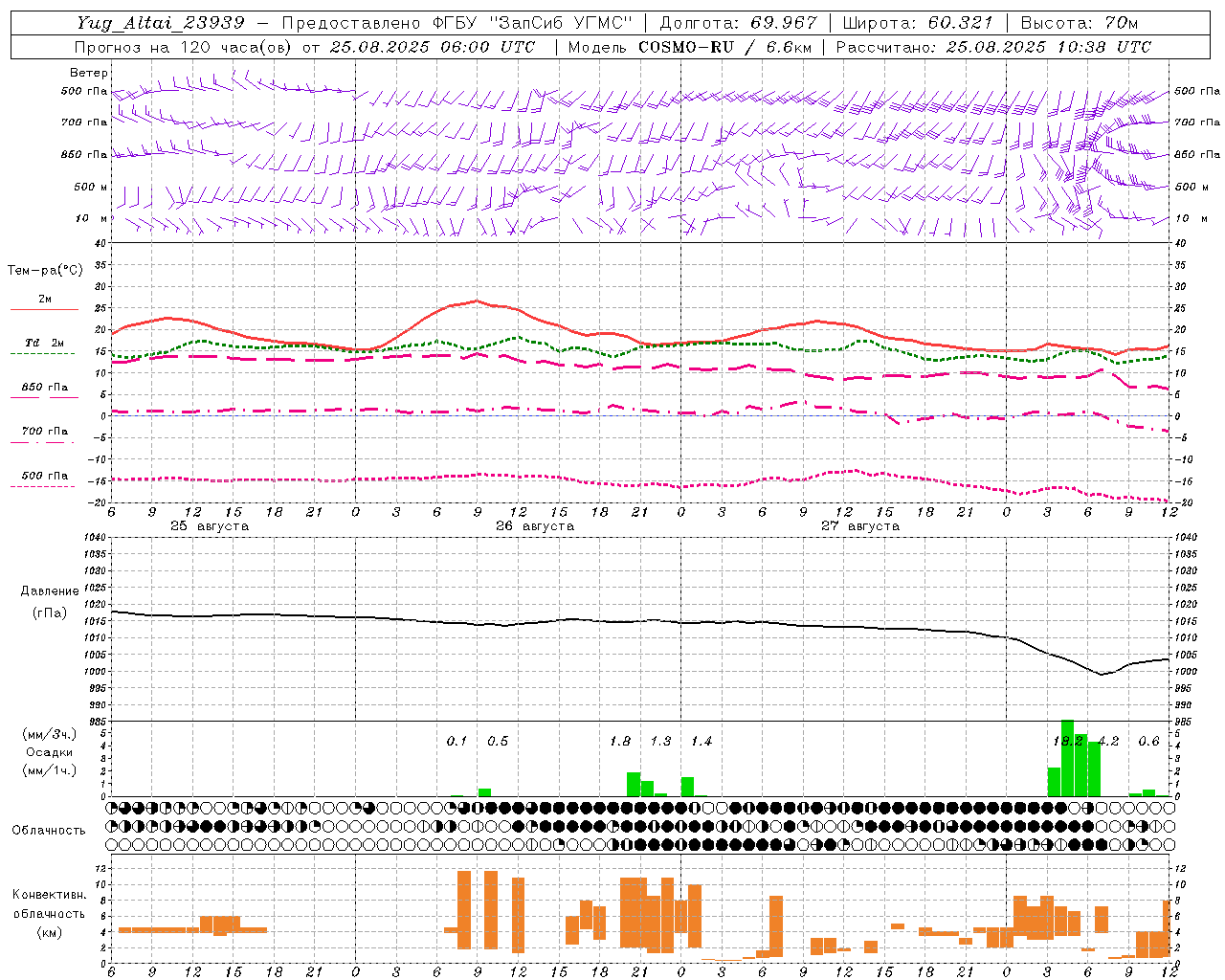
Task: Click the Тем-ра(°C) axis title
Action: point(45,271)
